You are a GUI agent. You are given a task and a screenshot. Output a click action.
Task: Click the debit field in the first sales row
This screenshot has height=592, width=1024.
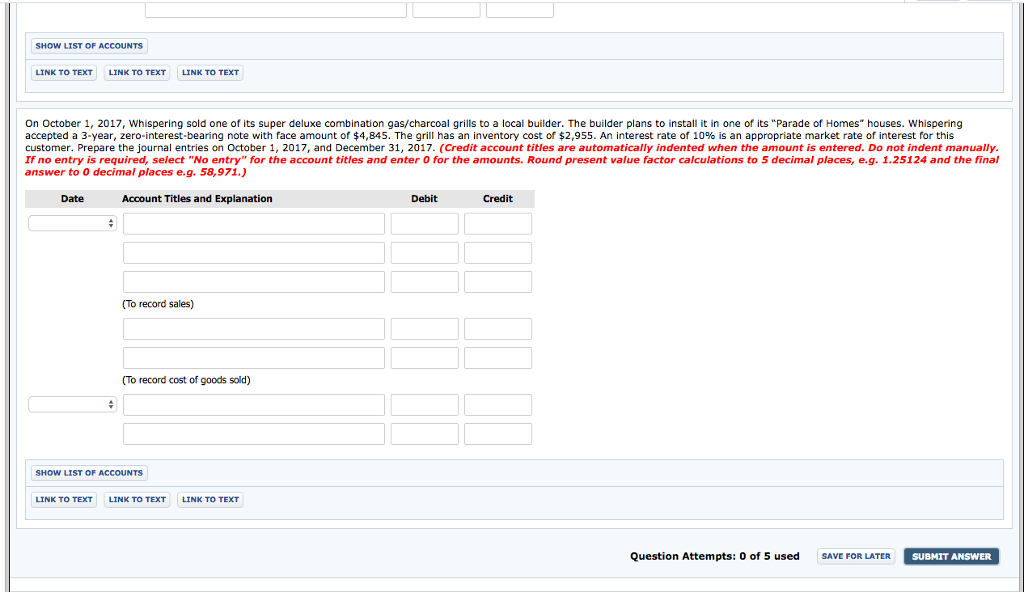point(424,223)
